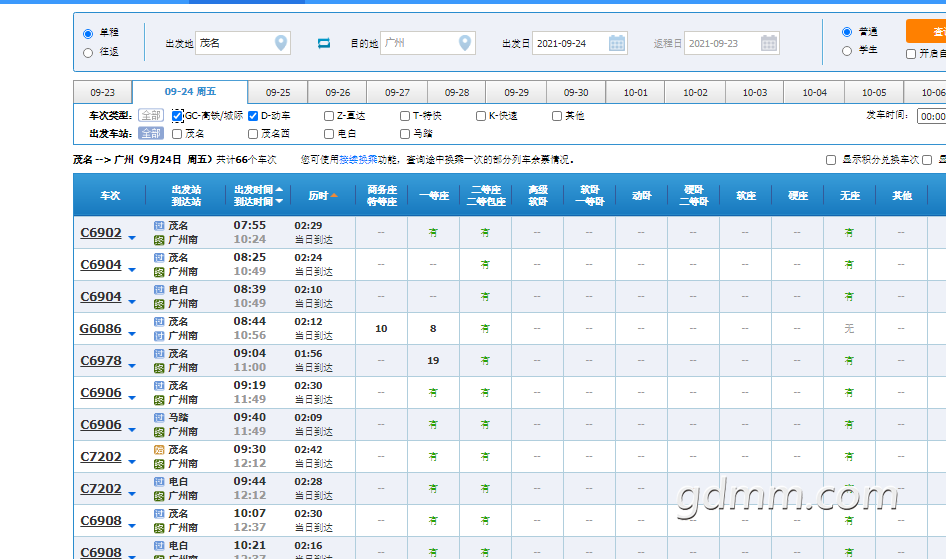This screenshot has height=559, width=946.
Task: Uncheck the GC-高铁/城际 train type checkbox
Action: 177,116
